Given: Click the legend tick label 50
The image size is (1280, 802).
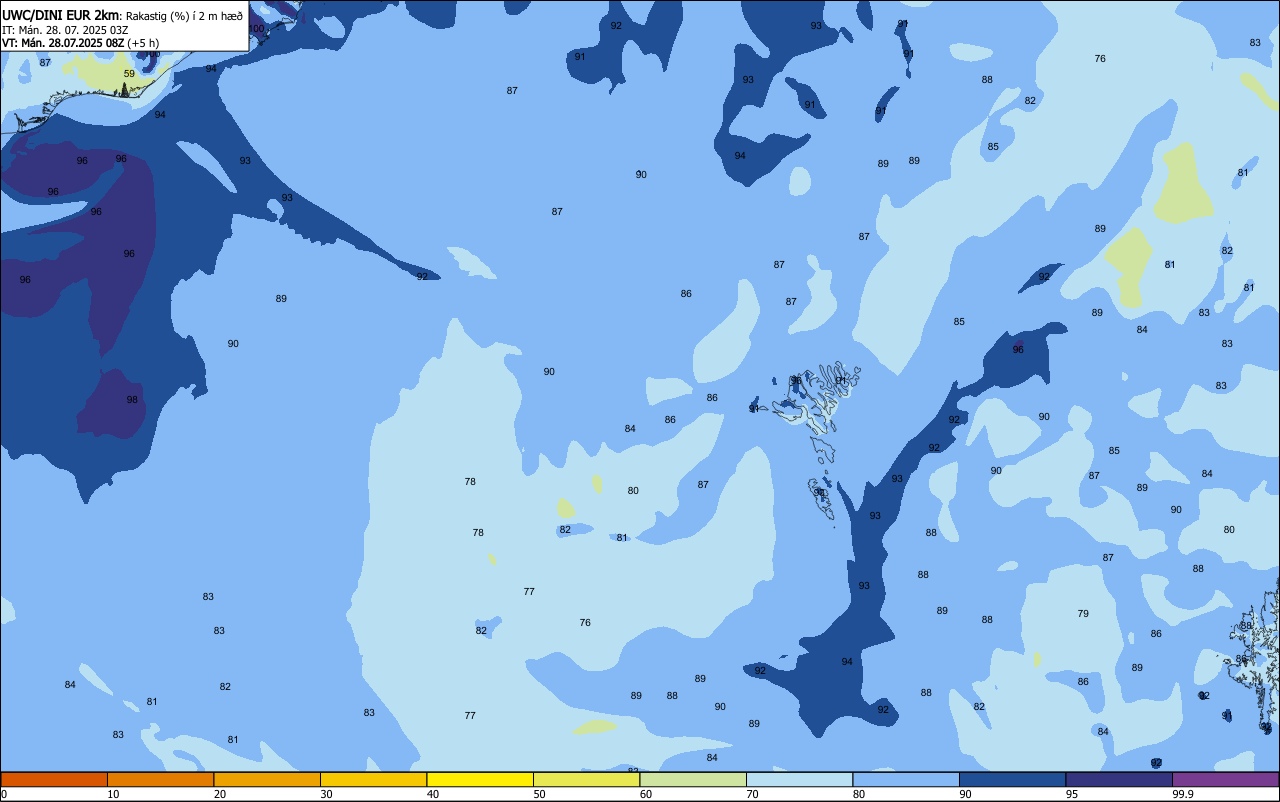Looking at the screenshot, I should point(540,795).
